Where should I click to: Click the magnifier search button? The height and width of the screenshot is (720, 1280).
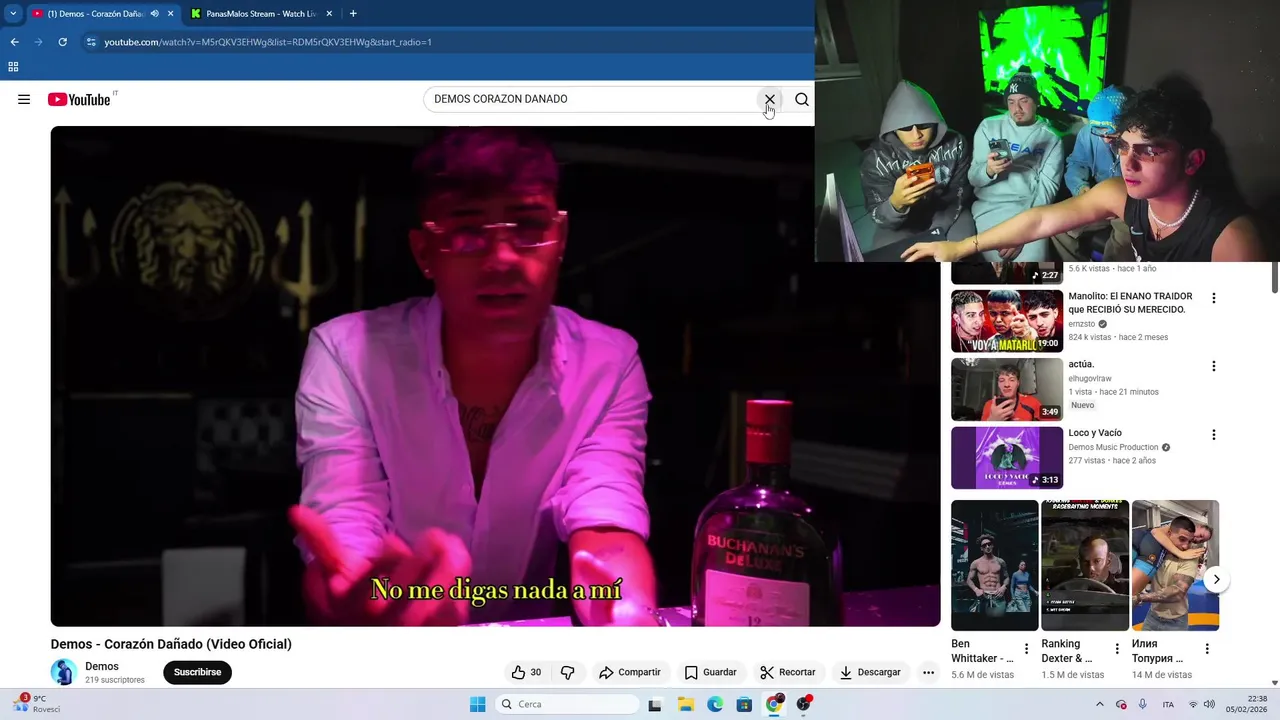coord(802,99)
